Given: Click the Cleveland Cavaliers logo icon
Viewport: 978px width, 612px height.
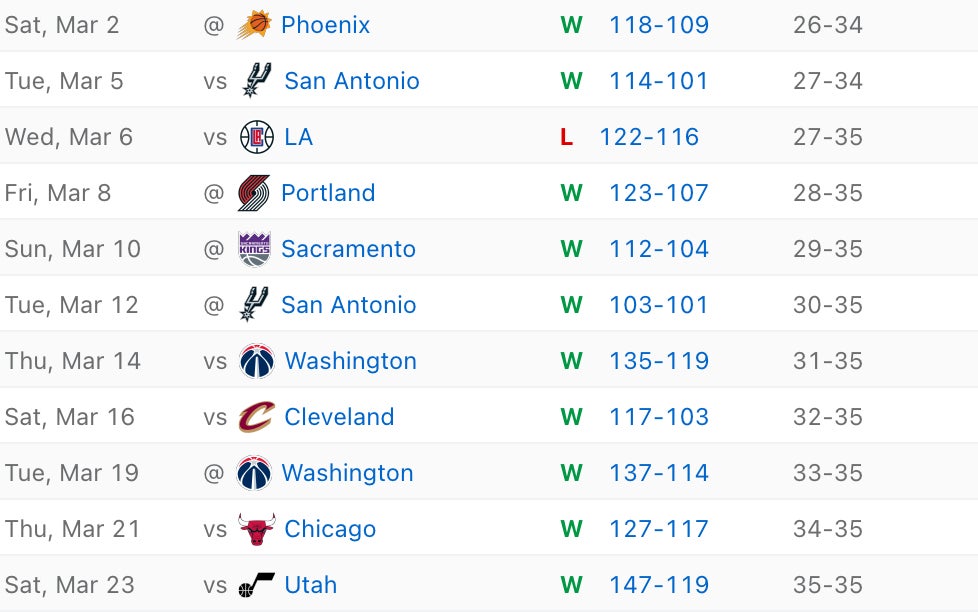Looking at the screenshot, I should [x=256, y=417].
